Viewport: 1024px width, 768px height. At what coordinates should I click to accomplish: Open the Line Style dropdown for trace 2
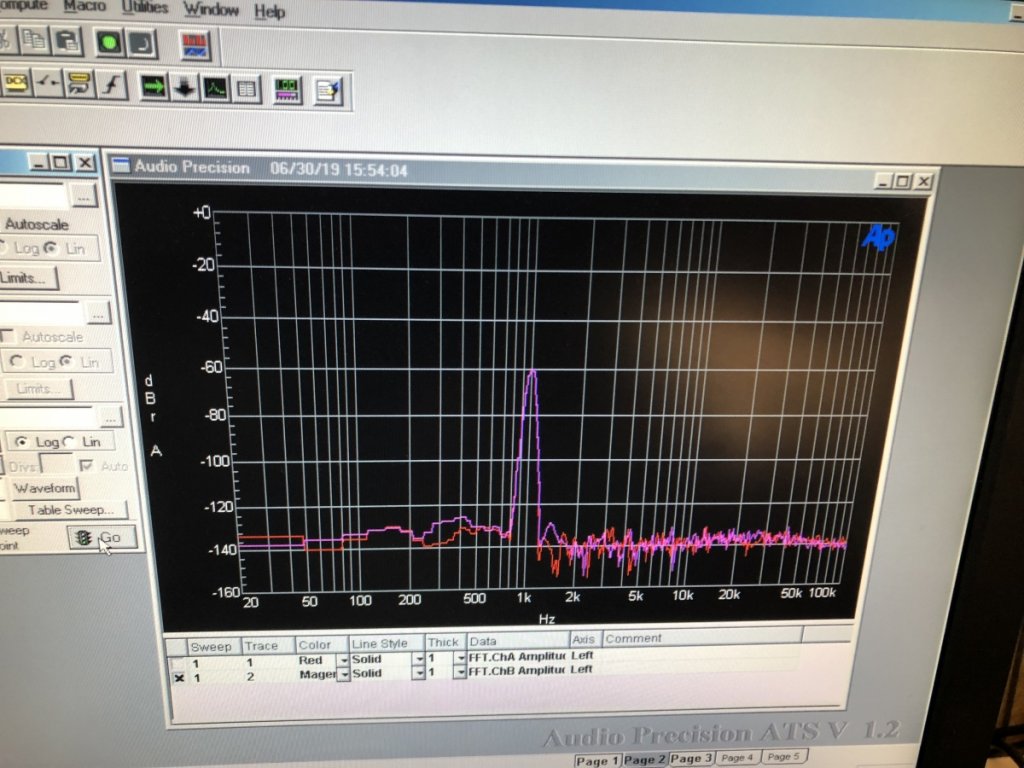419,673
